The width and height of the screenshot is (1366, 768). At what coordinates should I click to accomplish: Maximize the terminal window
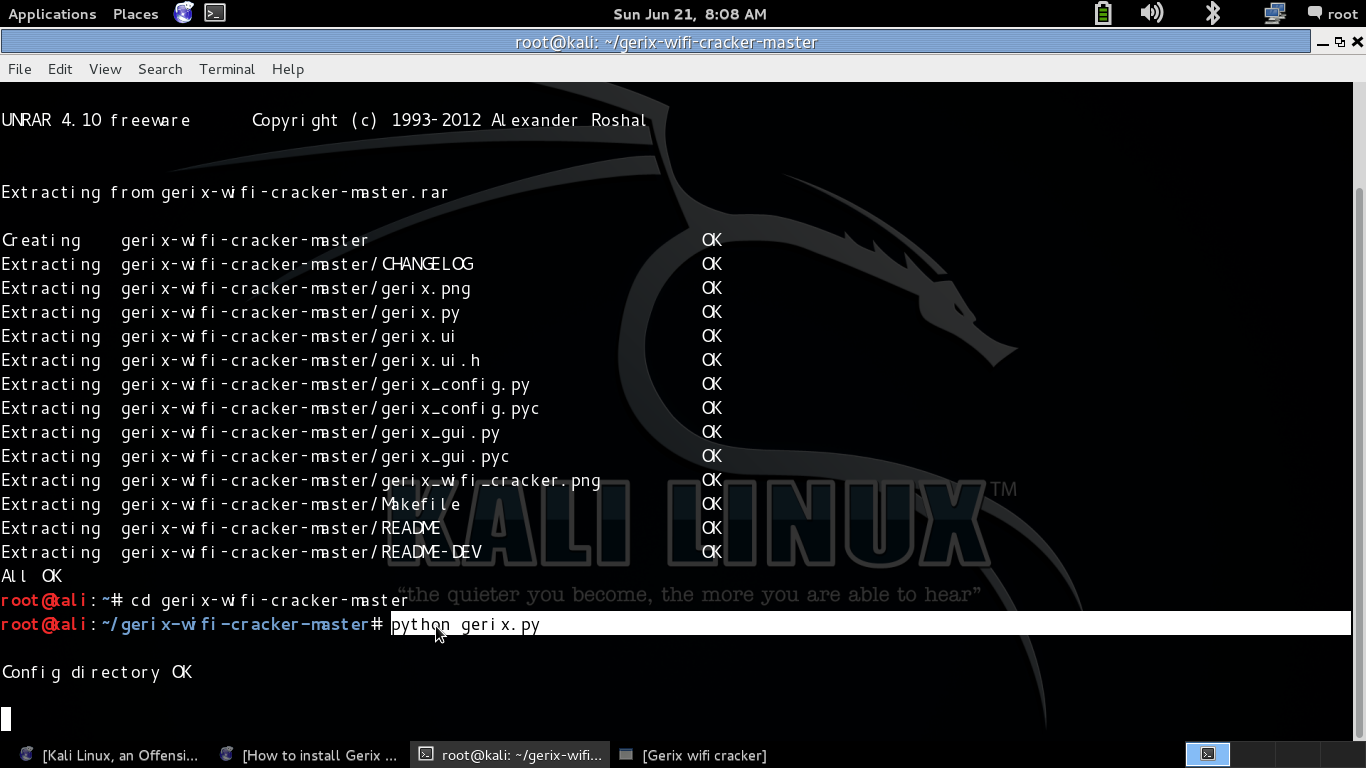coord(1340,42)
